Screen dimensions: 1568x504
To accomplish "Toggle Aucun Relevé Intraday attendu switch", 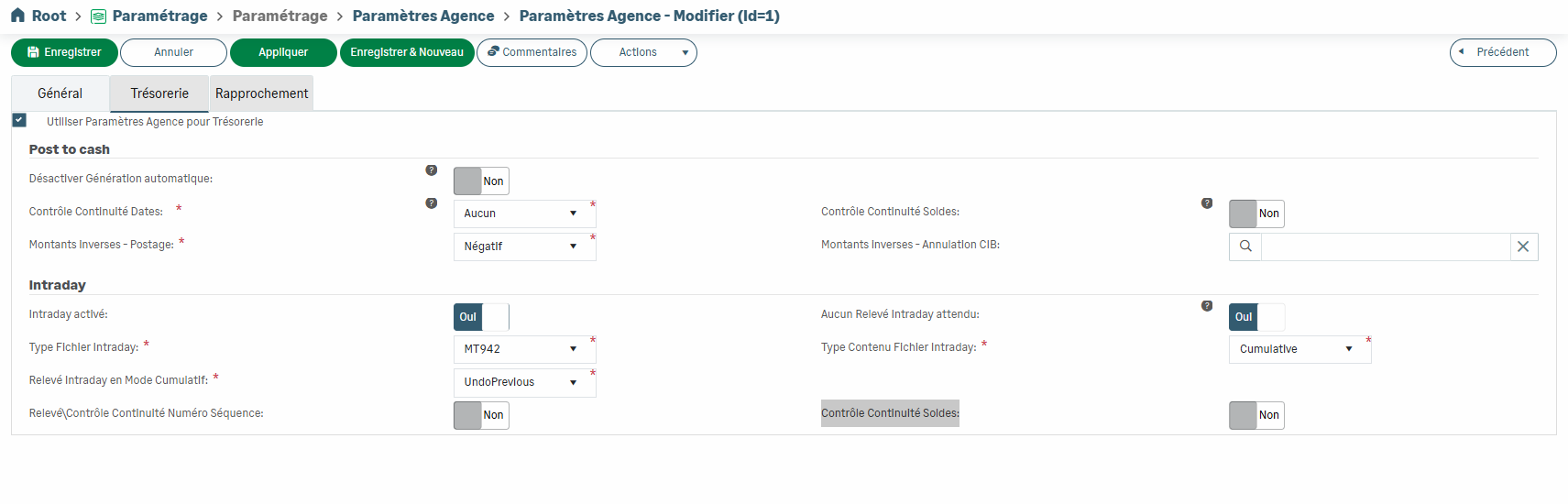I will [x=1255, y=317].
